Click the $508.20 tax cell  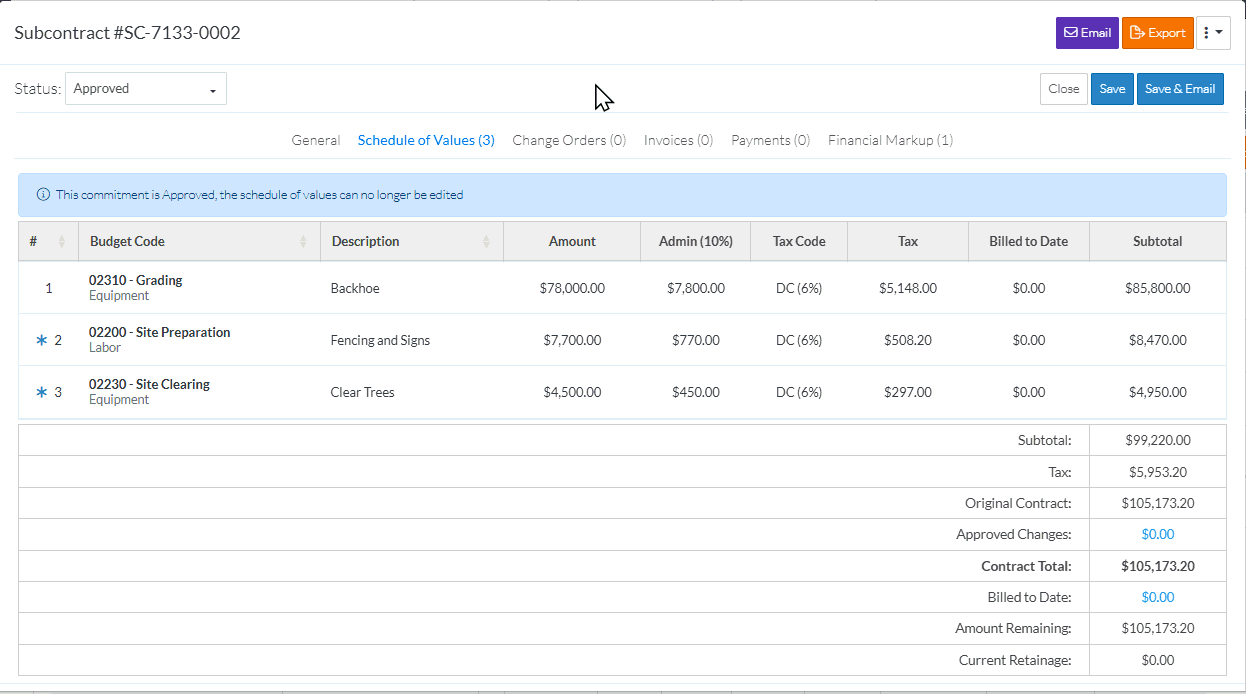click(x=908, y=341)
